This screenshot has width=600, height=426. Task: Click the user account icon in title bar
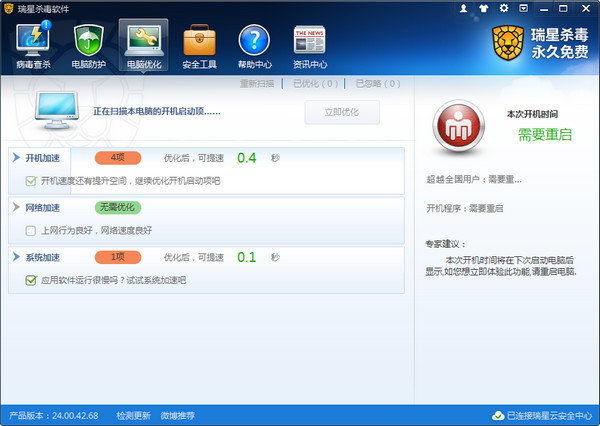[x=463, y=8]
